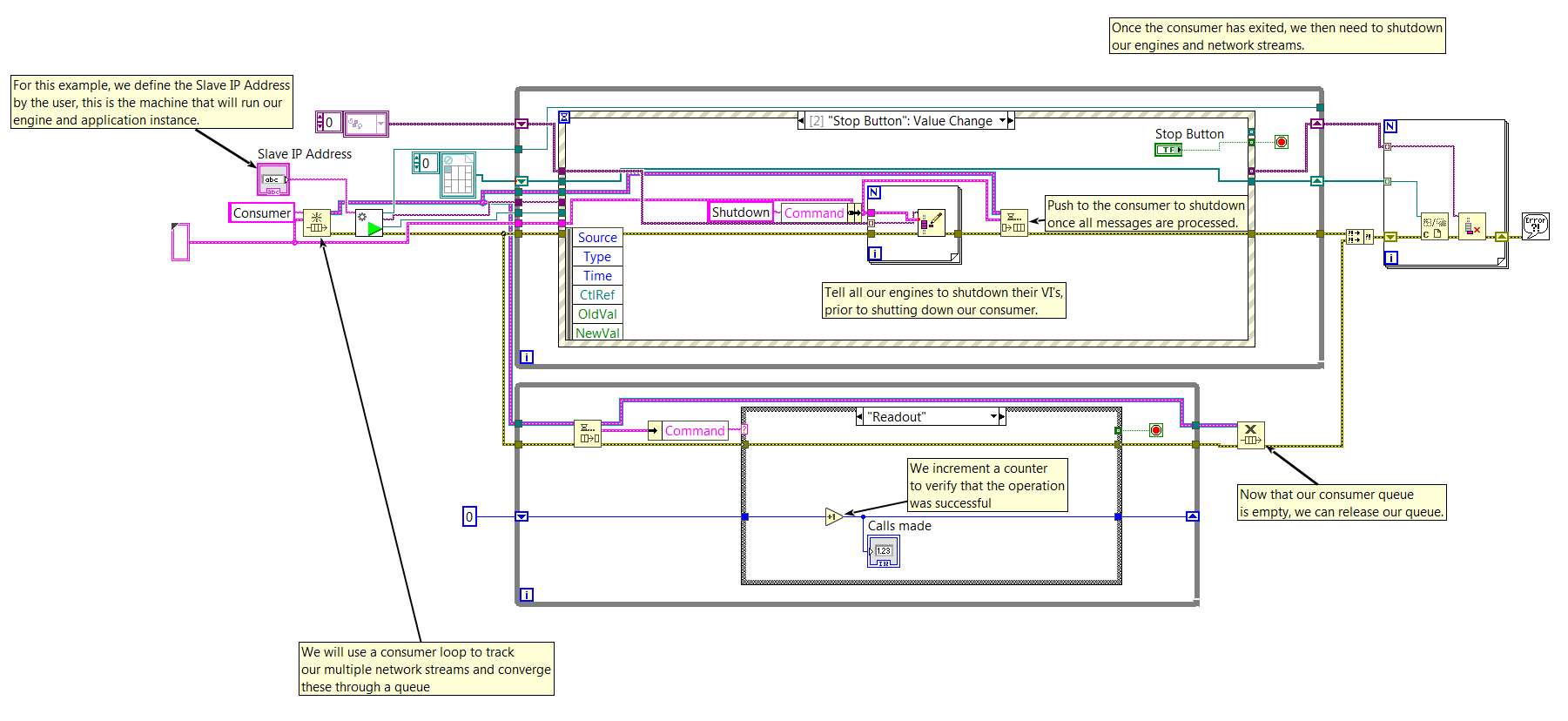Viewport: 1568px width, 721px height.
Task: Click the index stepper of the top array constant
Action: click(320, 123)
